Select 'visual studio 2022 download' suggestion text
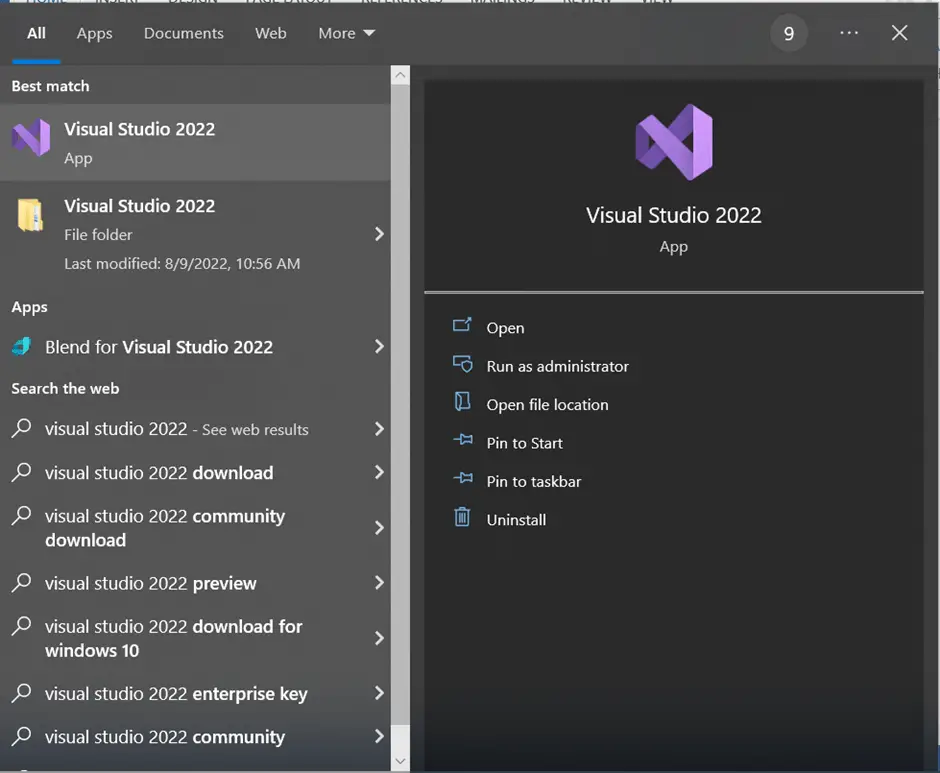 click(x=159, y=473)
